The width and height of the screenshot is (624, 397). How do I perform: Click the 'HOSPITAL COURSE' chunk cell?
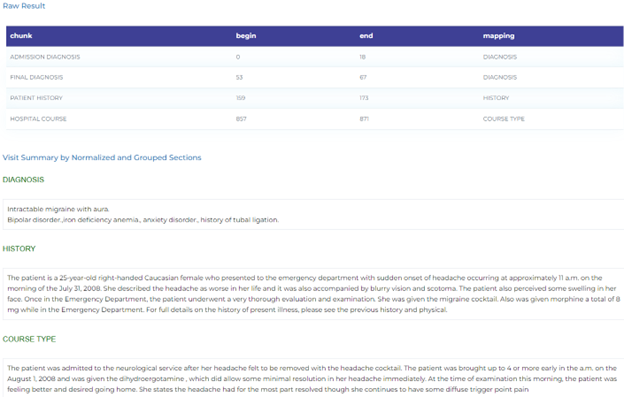coord(38,119)
